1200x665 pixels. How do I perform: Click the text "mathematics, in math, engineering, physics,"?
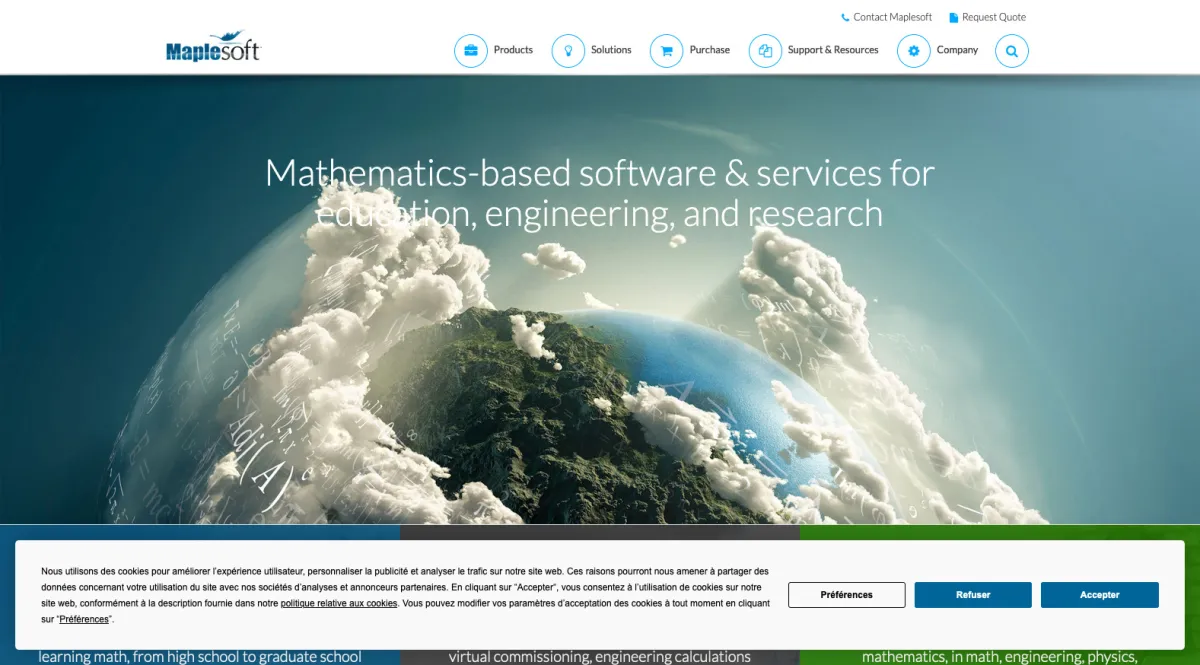point(1000,657)
